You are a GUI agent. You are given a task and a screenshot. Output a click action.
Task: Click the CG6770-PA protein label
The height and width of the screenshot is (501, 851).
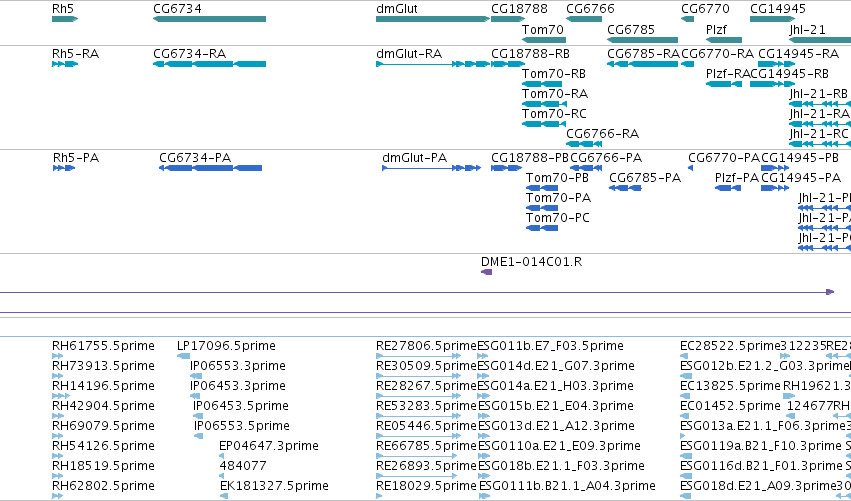point(724,158)
